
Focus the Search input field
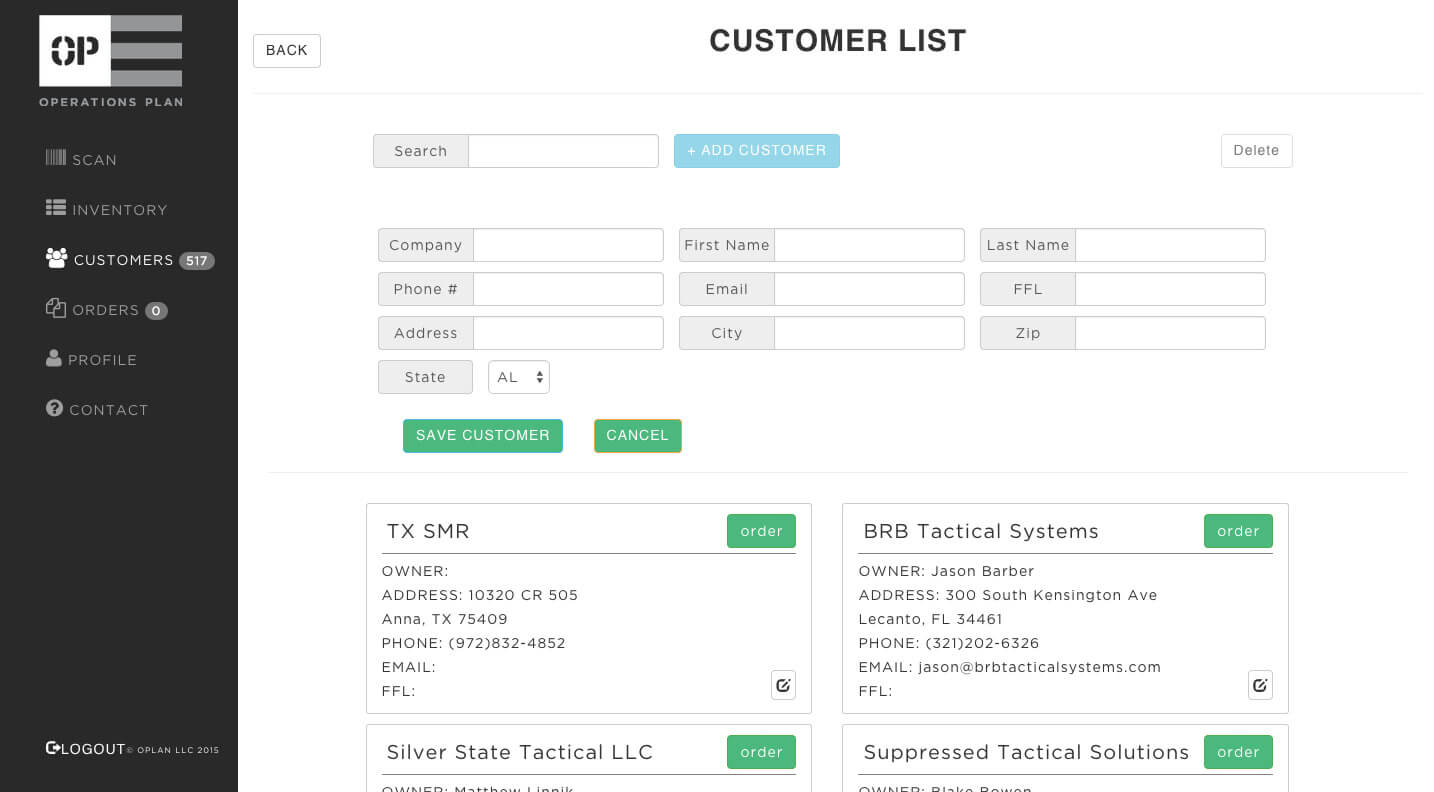pyautogui.click(x=563, y=151)
